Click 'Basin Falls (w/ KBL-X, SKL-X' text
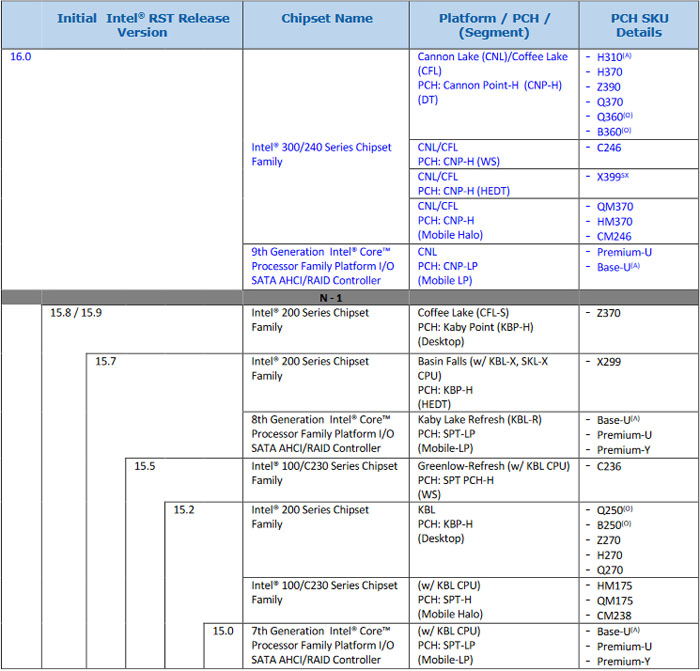The image size is (700, 671). [483, 361]
